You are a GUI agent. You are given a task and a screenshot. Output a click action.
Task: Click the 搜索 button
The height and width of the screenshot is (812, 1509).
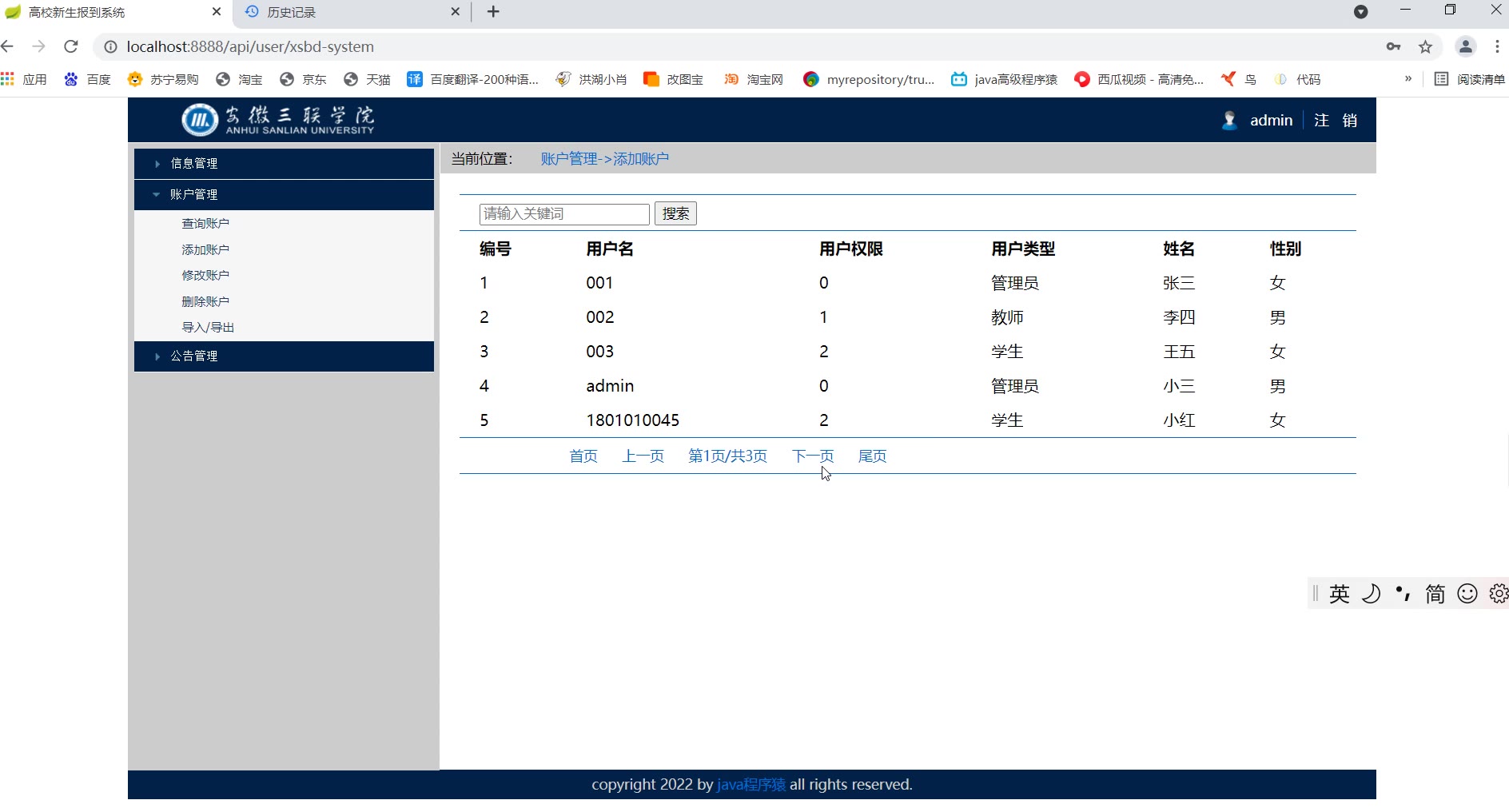[x=675, y=213]
